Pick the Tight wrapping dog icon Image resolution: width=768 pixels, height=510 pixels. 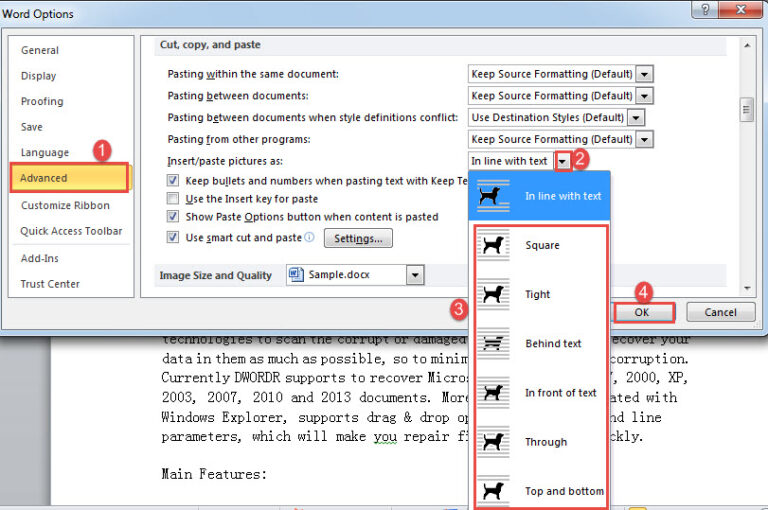coord(493,294)
